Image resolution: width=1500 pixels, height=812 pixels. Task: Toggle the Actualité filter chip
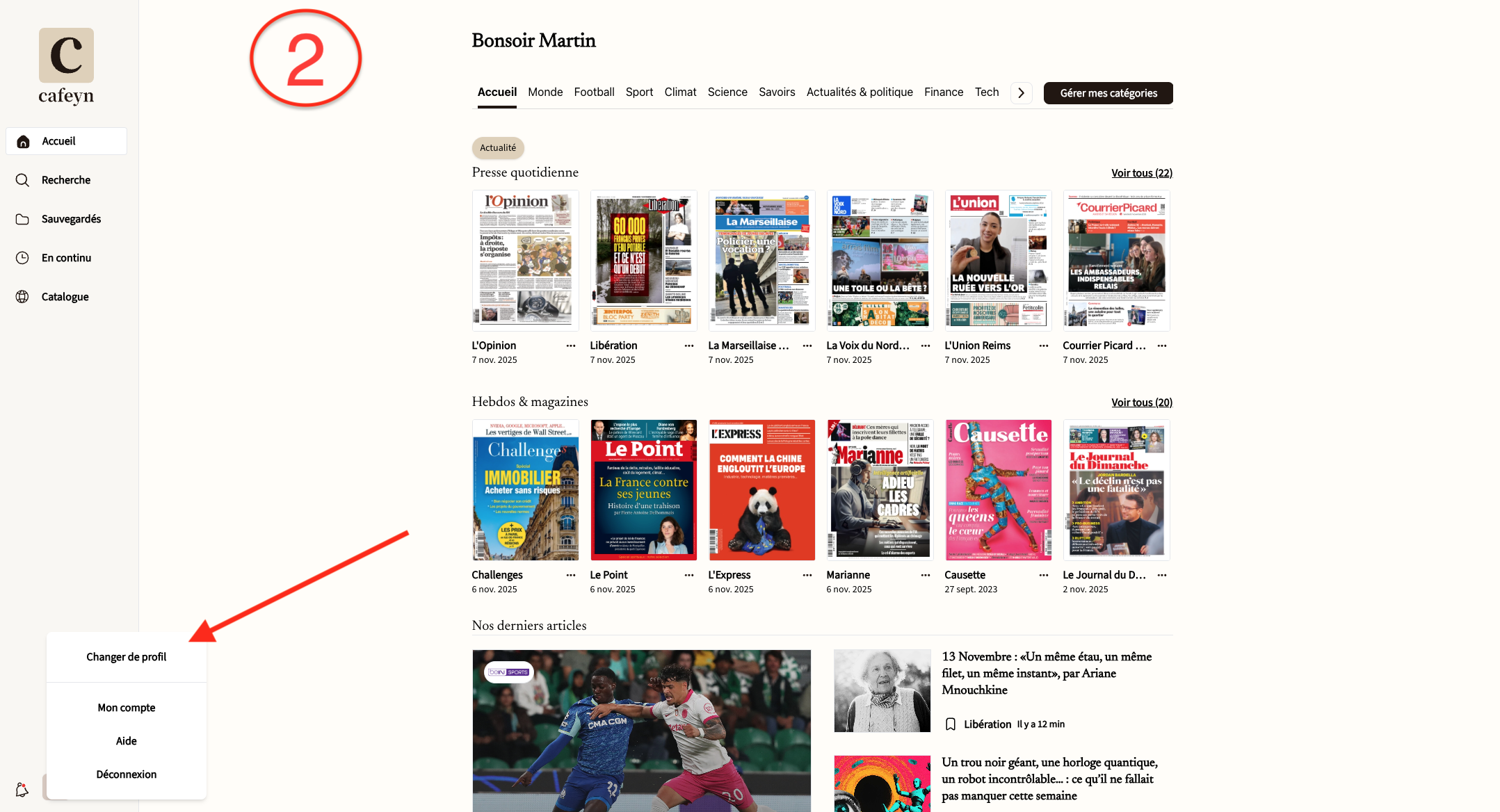pos(498,147)
